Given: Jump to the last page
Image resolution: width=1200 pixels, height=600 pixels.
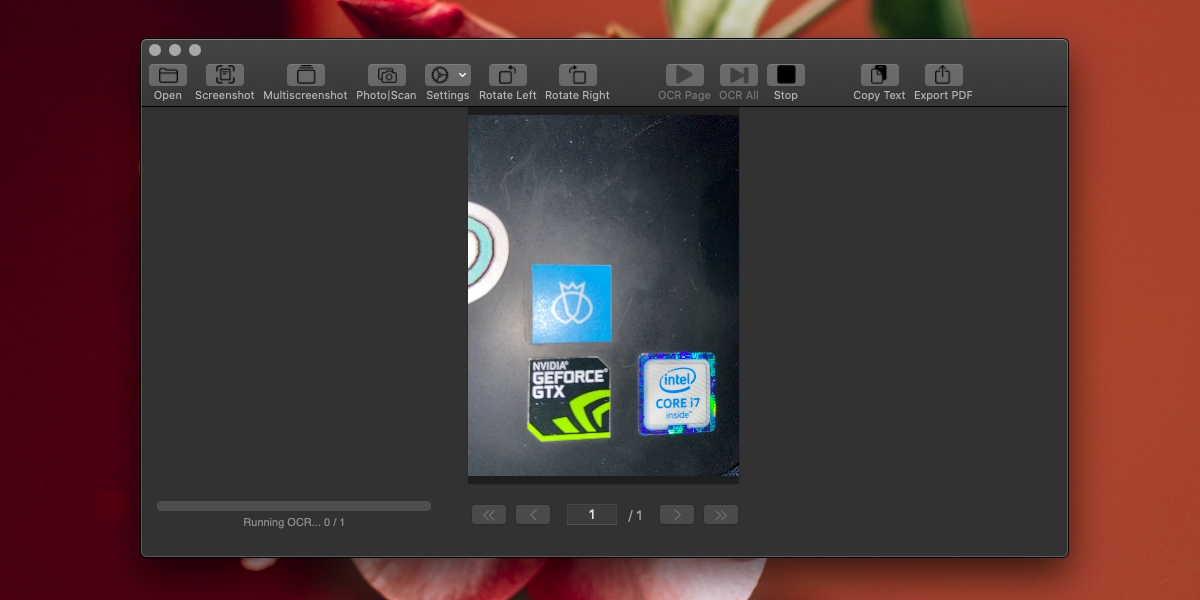Looking at the screenshot, I should [x=721, y=515].
